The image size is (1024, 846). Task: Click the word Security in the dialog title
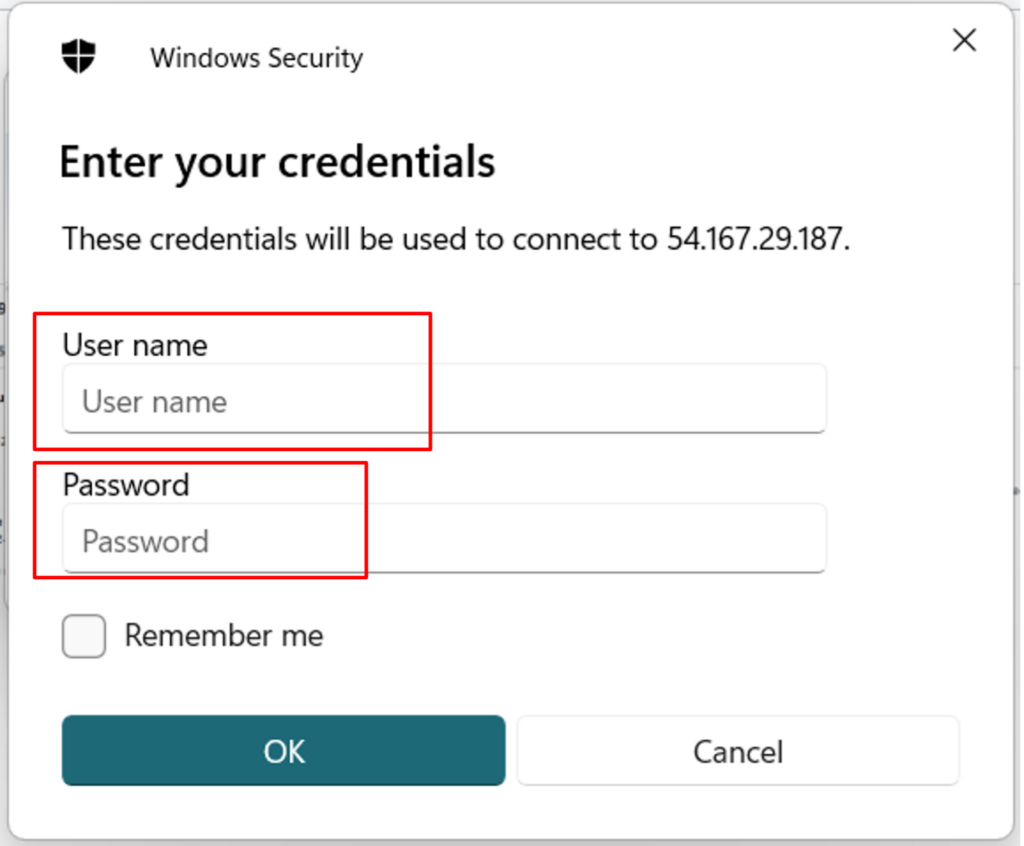tap(315, 57)
